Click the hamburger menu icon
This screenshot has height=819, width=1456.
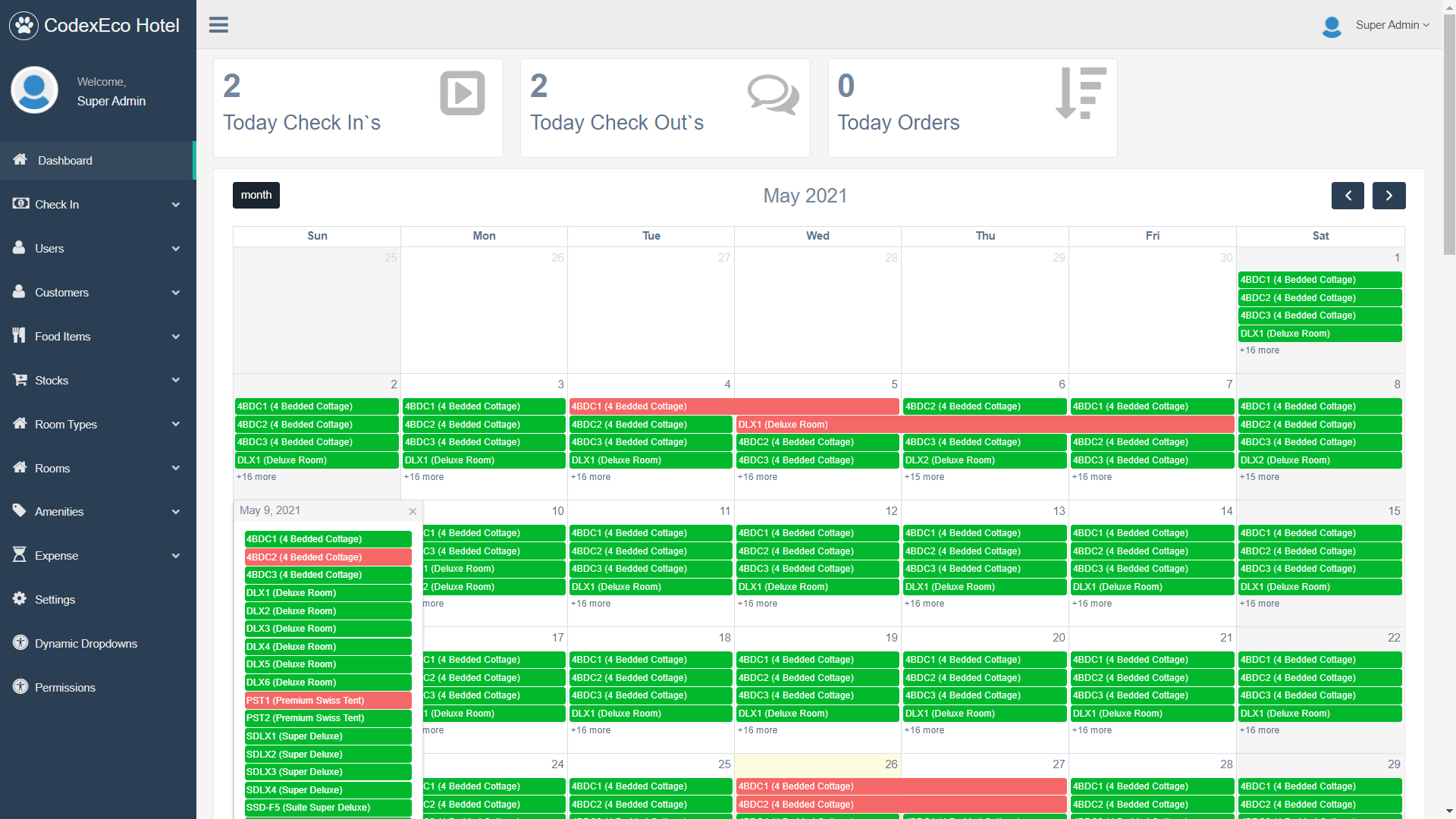218,25
